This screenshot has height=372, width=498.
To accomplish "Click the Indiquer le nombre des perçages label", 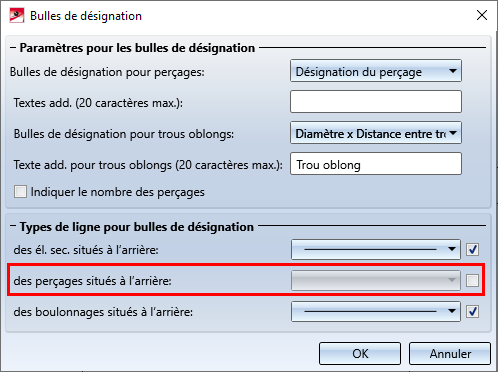I will pos(118,192).
